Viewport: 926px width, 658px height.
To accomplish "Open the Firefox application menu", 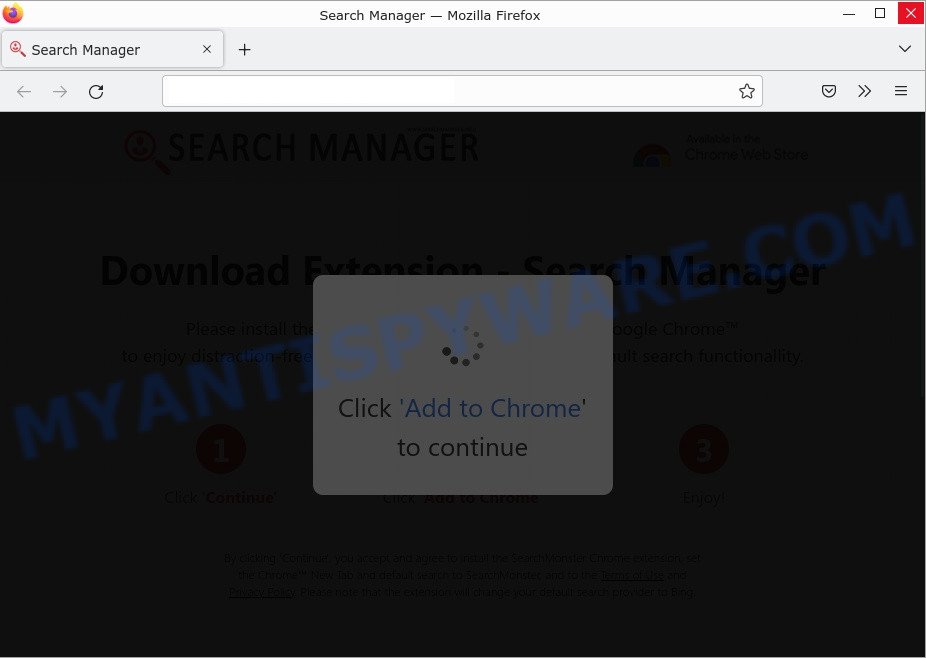I will (x=901, y=91).
